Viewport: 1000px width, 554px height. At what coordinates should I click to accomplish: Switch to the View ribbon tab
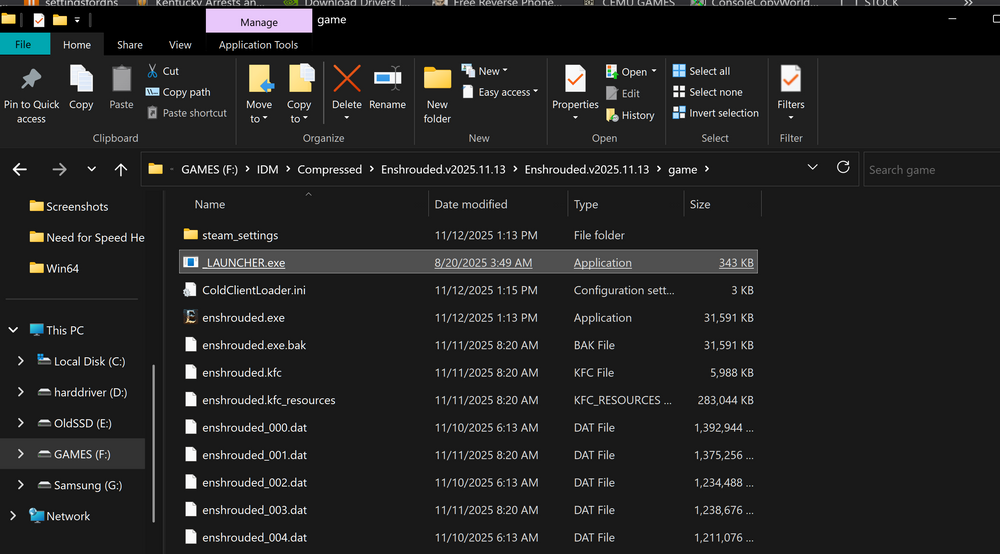(x=180, y=45)
